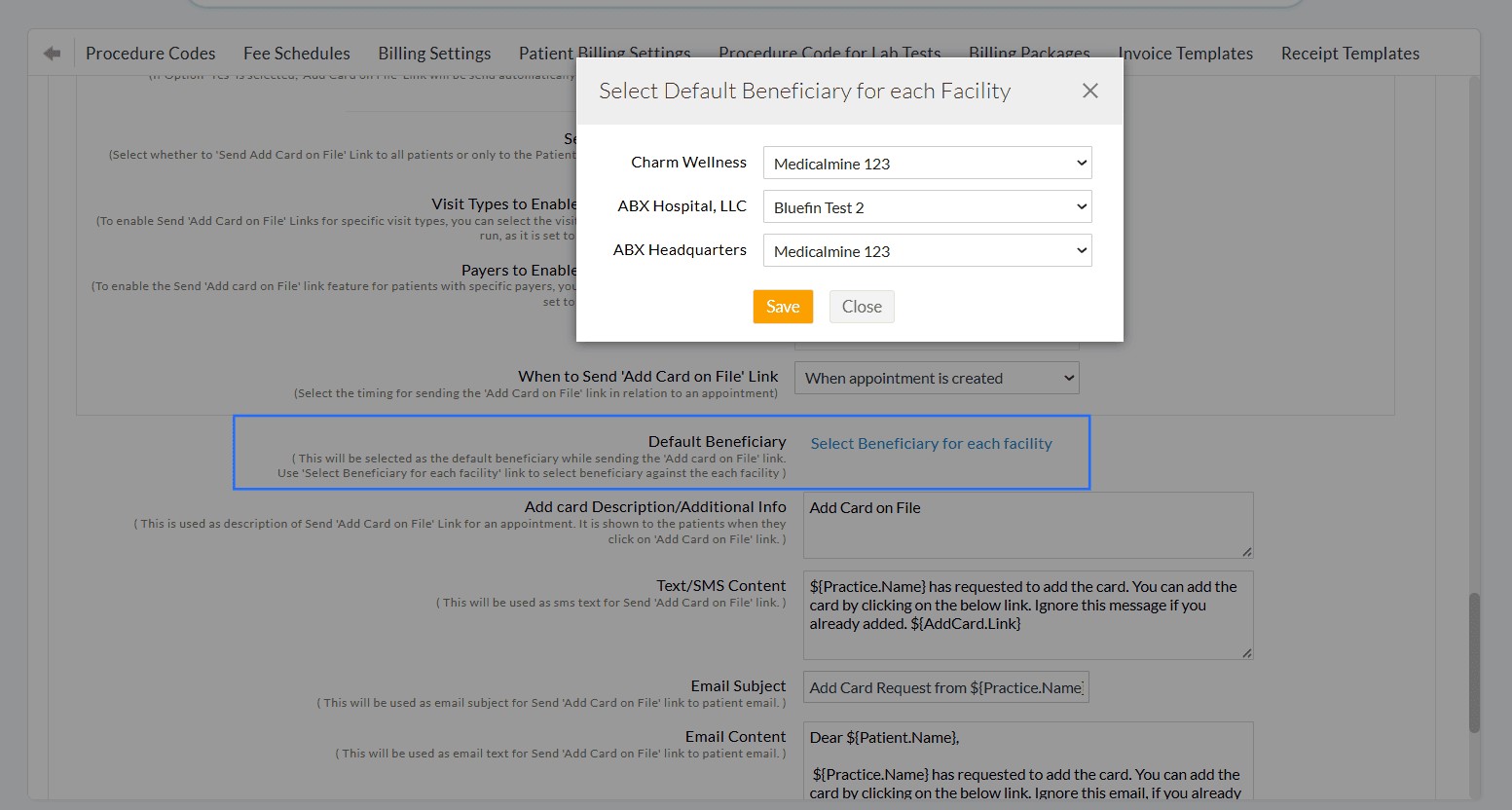The width and height of the screenshot is (1512, 810).
Task: Switch to the Receipt Templates tab
Action: tap(1350, 54)
